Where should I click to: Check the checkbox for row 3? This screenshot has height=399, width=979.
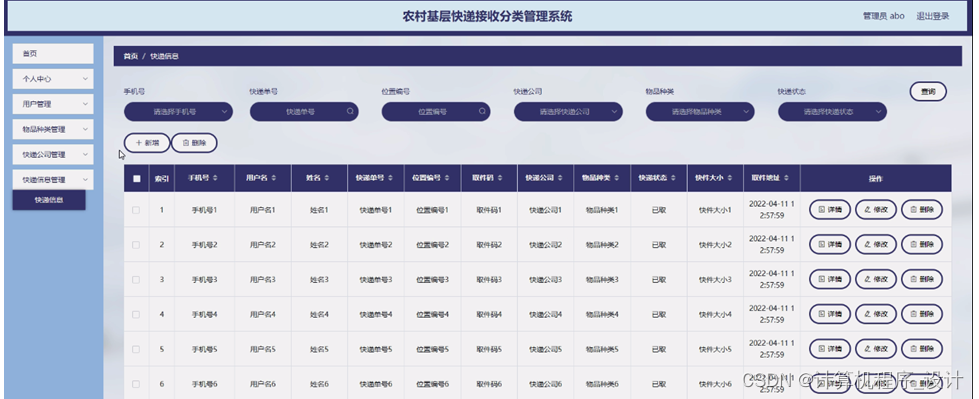click(x=136, y=280)
